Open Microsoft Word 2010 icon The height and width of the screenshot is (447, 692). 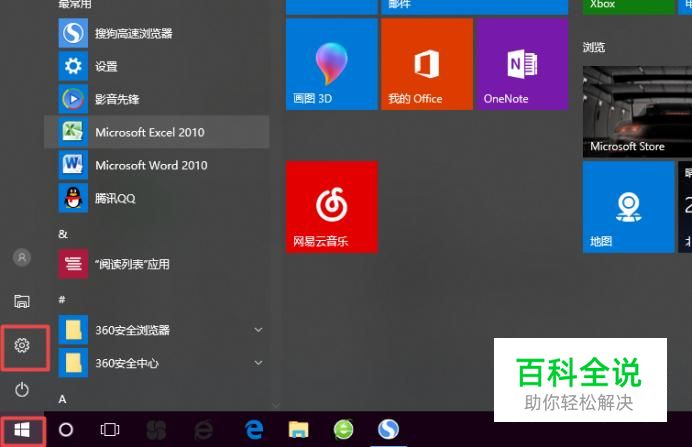pyautogui.click(x=73, y=165)
